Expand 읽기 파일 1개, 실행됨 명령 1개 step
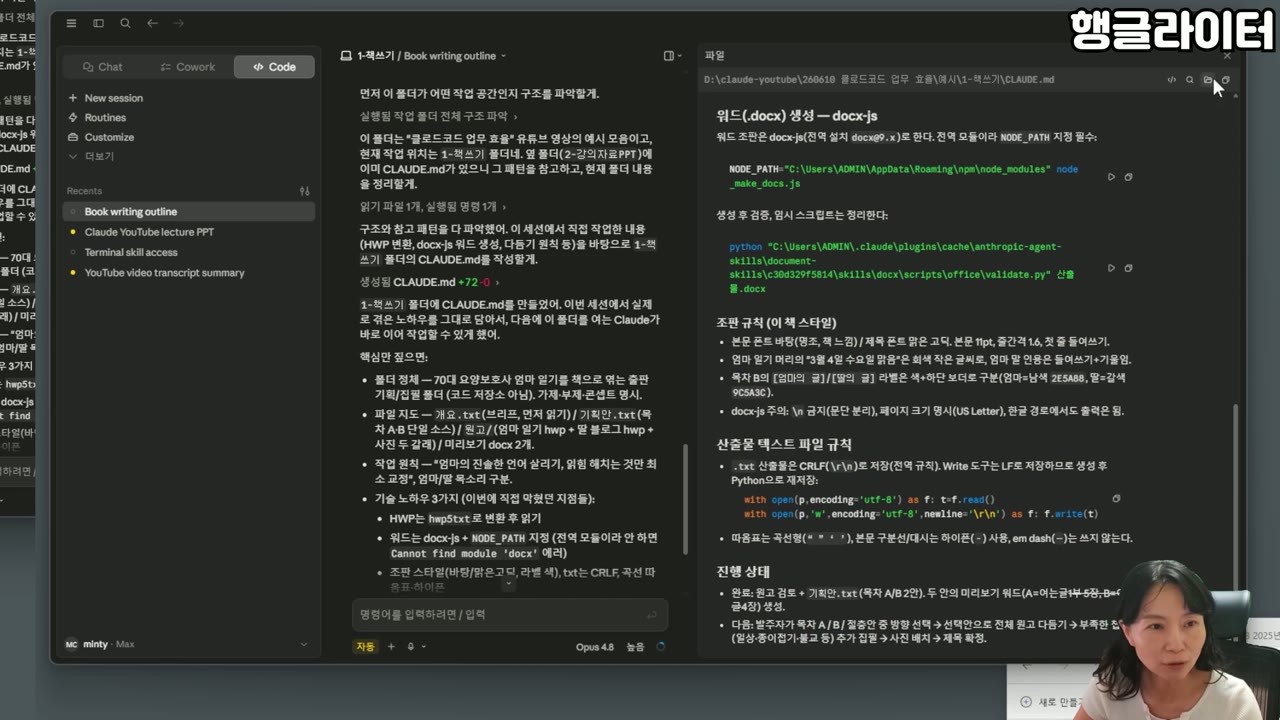 [432, 207]
